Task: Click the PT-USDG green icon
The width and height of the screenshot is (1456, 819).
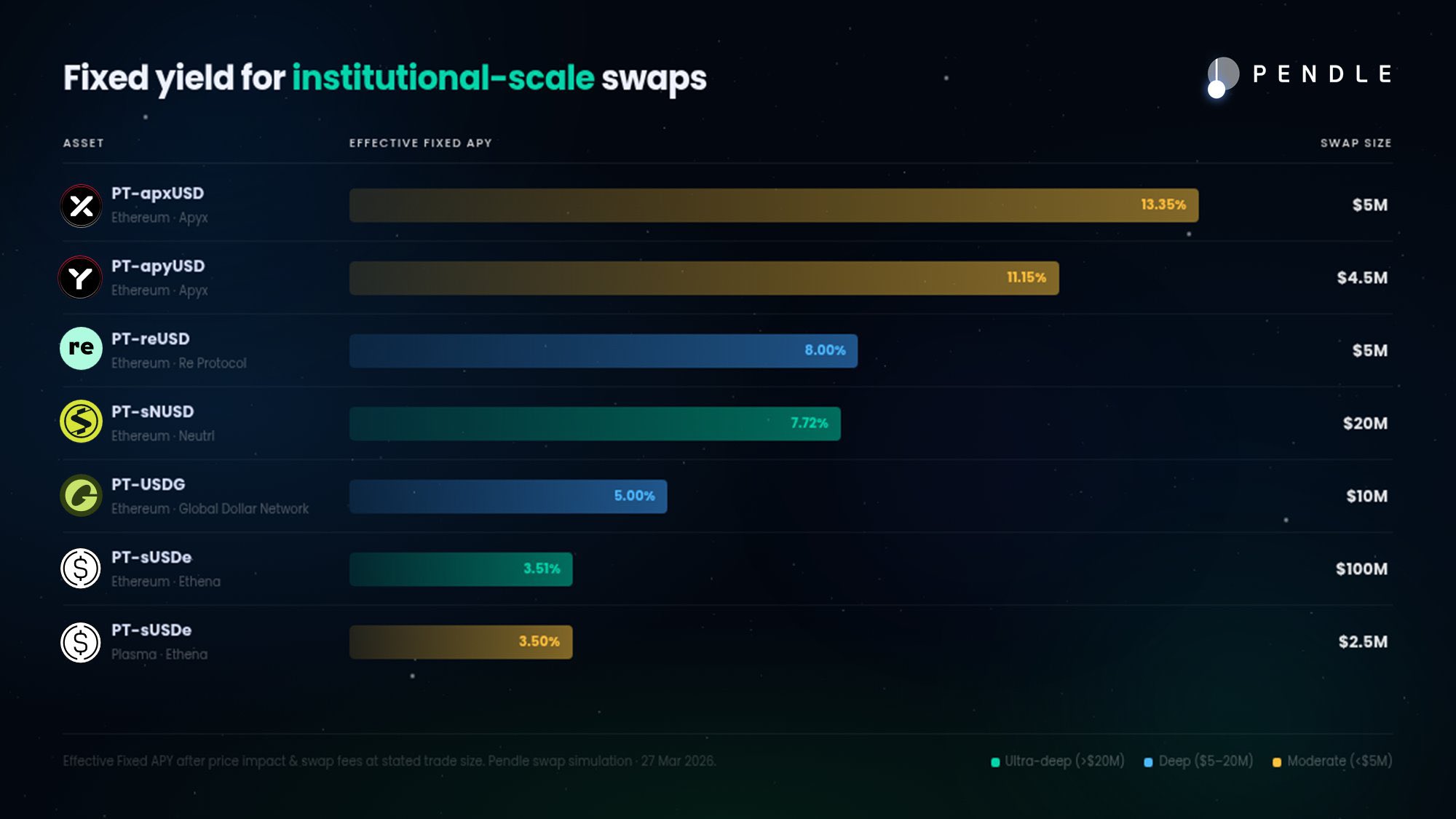Action: coord(81,496)
